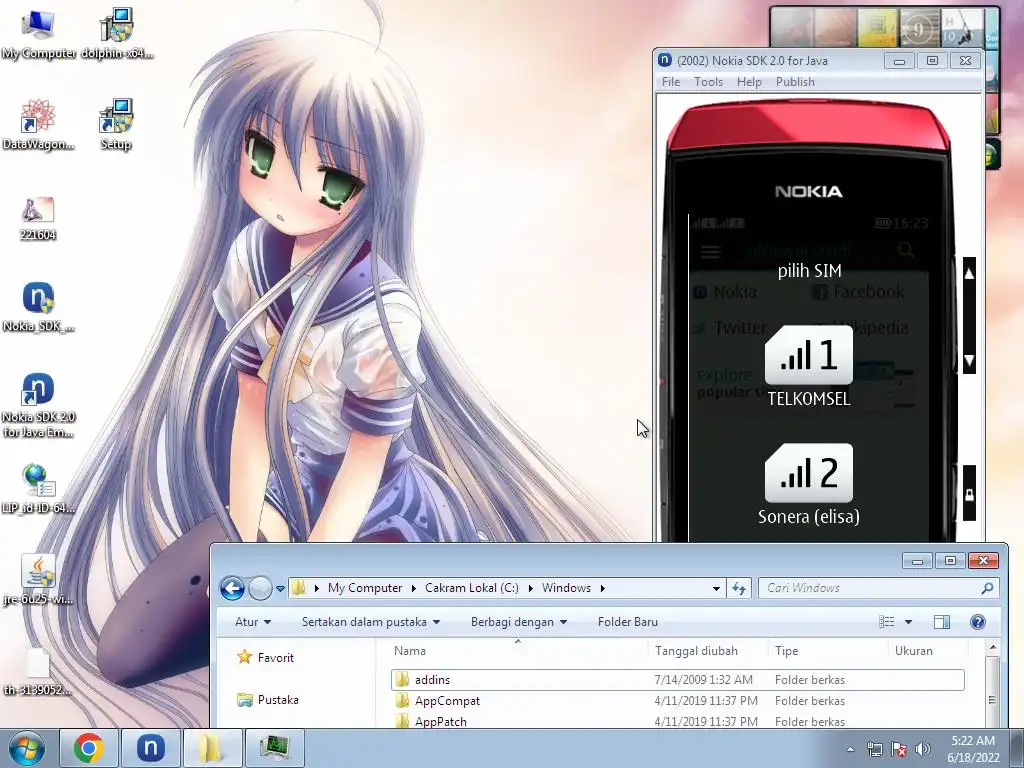Select the DataWagon desktop shortcut
This screenshot has height=768, width=1024.
tap(38, 125)
